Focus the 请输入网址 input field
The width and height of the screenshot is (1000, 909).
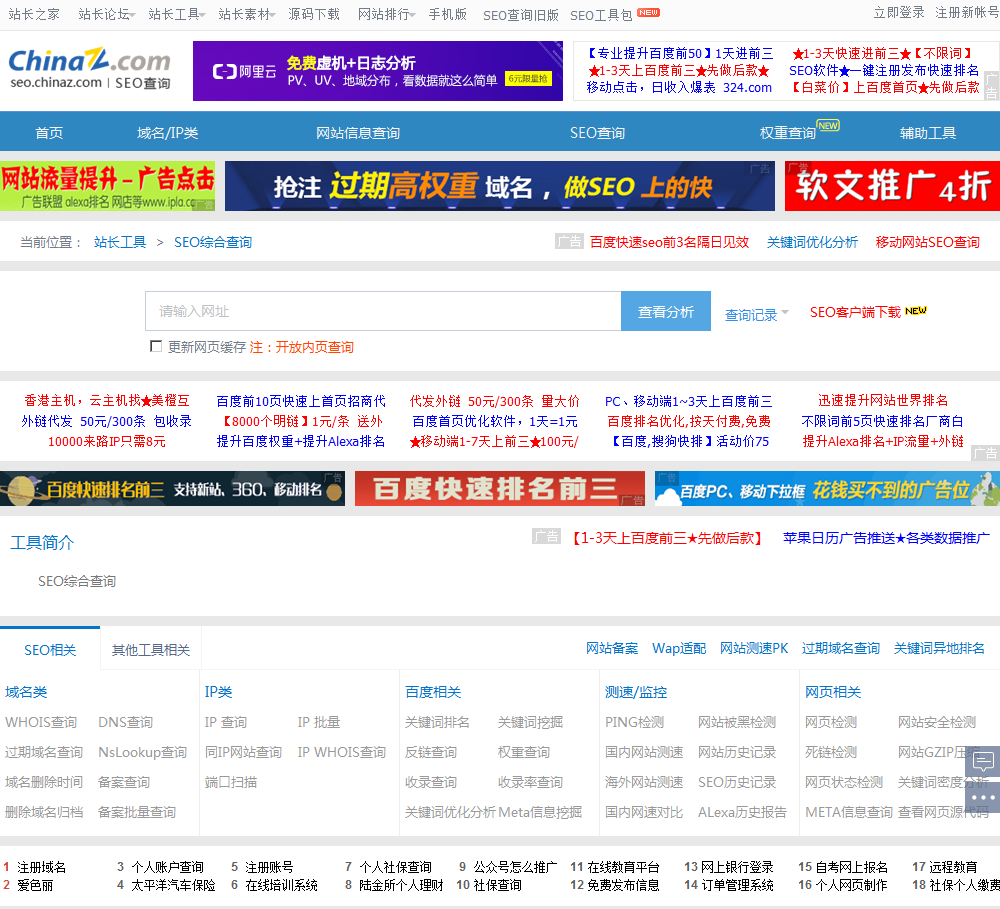(x=383, y=311)
